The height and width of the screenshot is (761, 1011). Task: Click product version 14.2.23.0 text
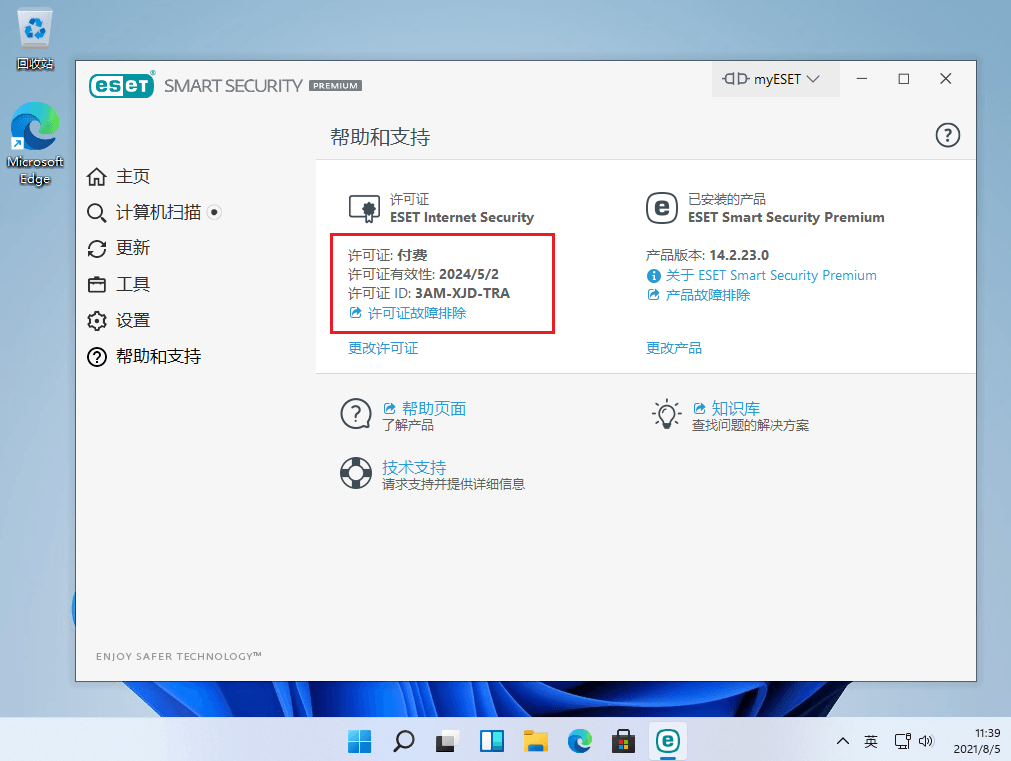(739, 255)
